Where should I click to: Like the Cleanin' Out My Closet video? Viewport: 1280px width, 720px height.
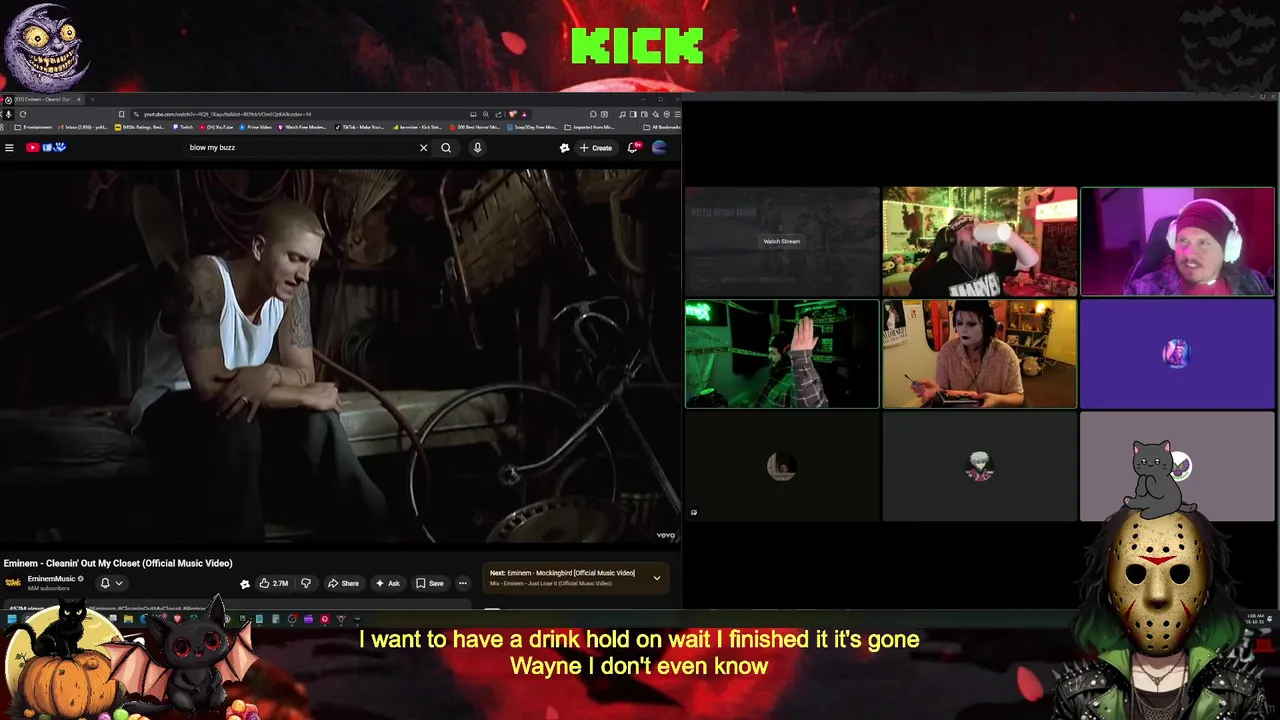click(273, 583)
